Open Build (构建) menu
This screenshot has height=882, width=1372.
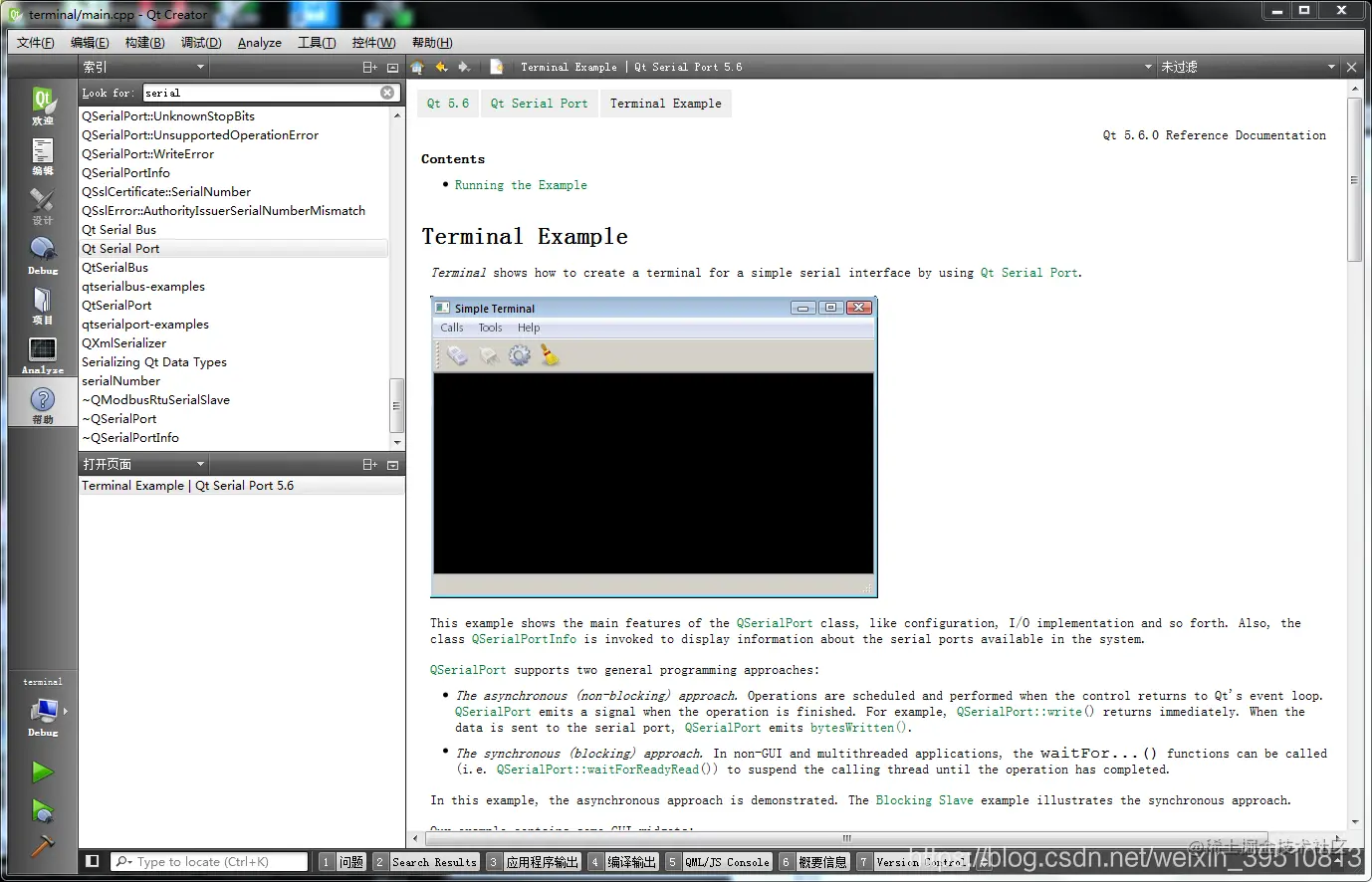[x=144, y=43]
